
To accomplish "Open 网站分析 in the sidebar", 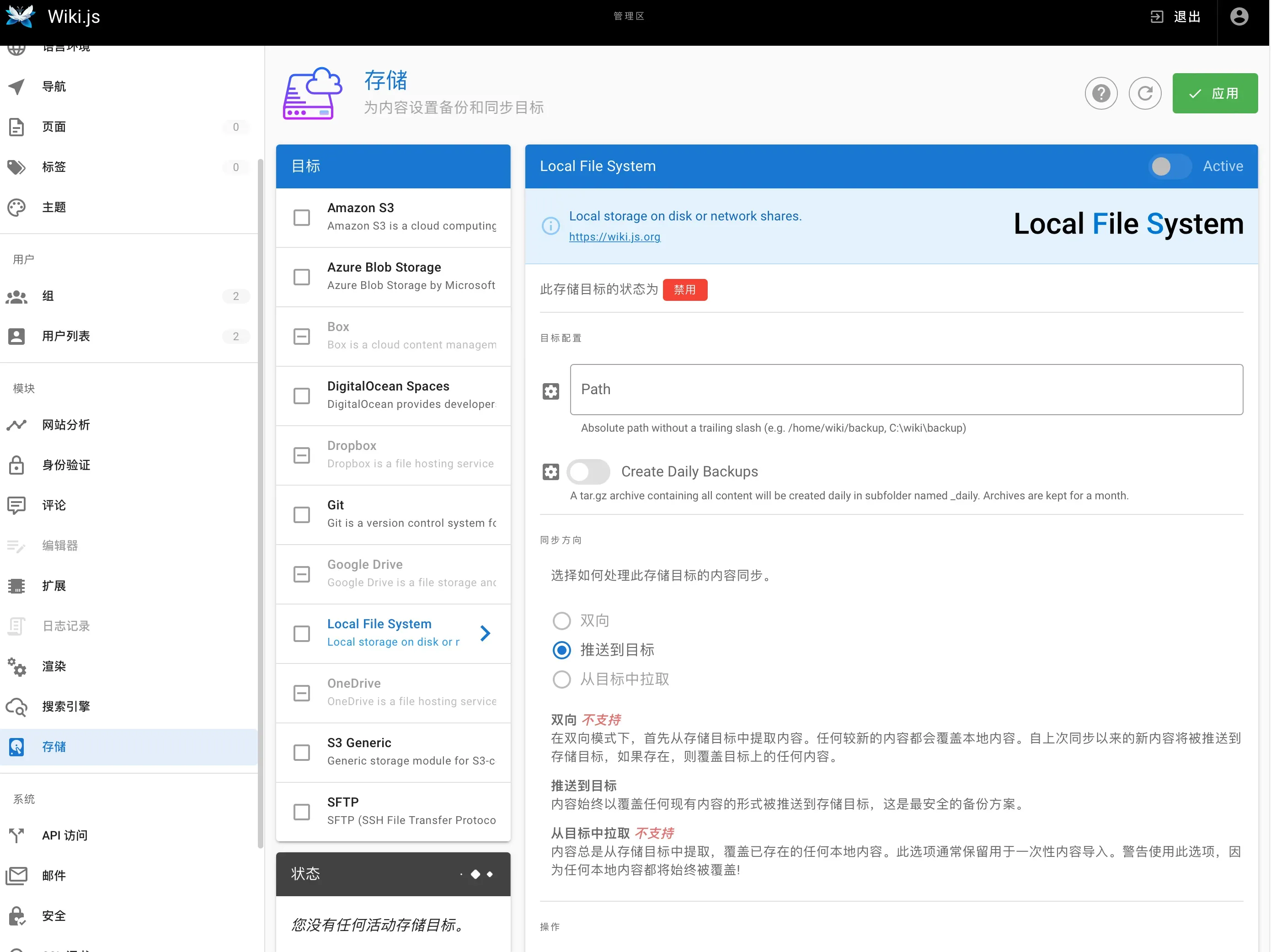I will point(129,425).
